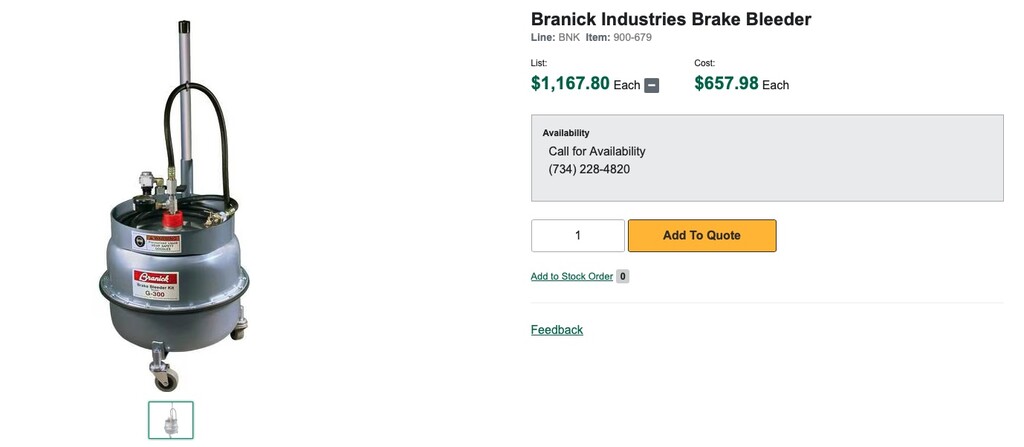This screenshot has width=1024, height=447.
Task: Click the line code BNK
Action: coord(569,38)
